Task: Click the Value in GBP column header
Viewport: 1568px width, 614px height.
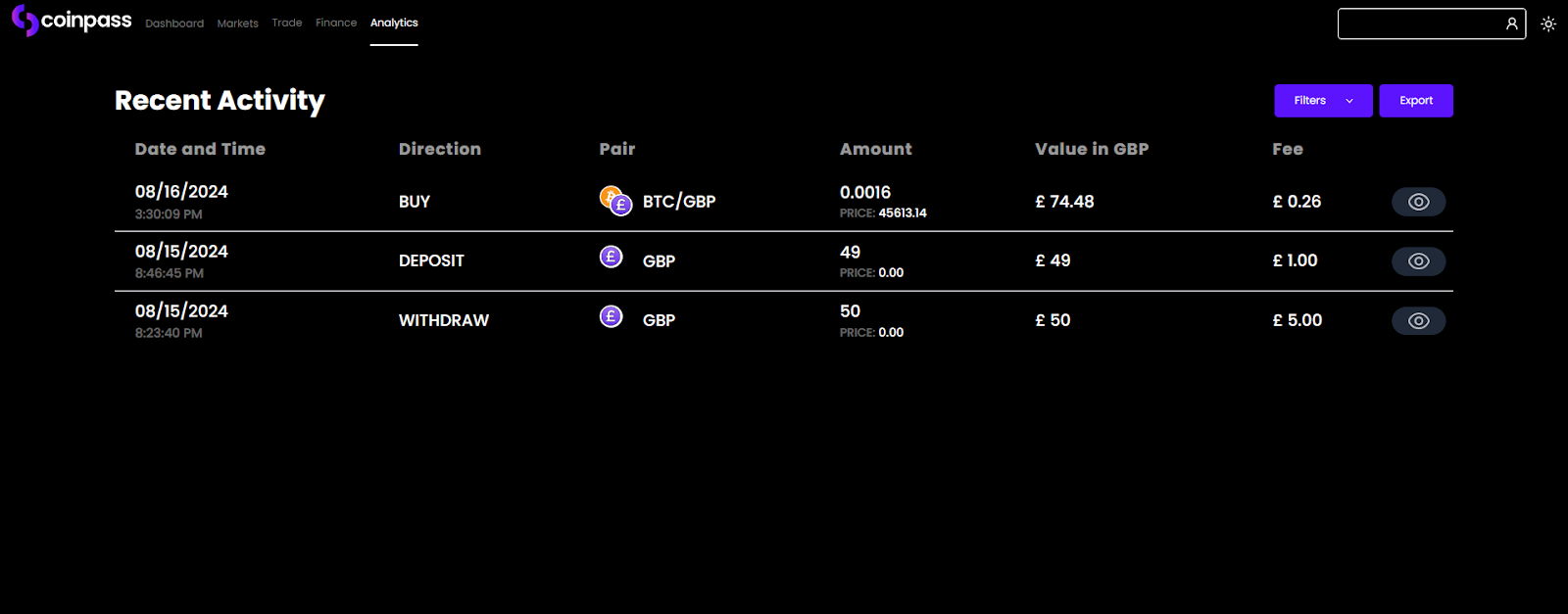Action: (1092, 149)
